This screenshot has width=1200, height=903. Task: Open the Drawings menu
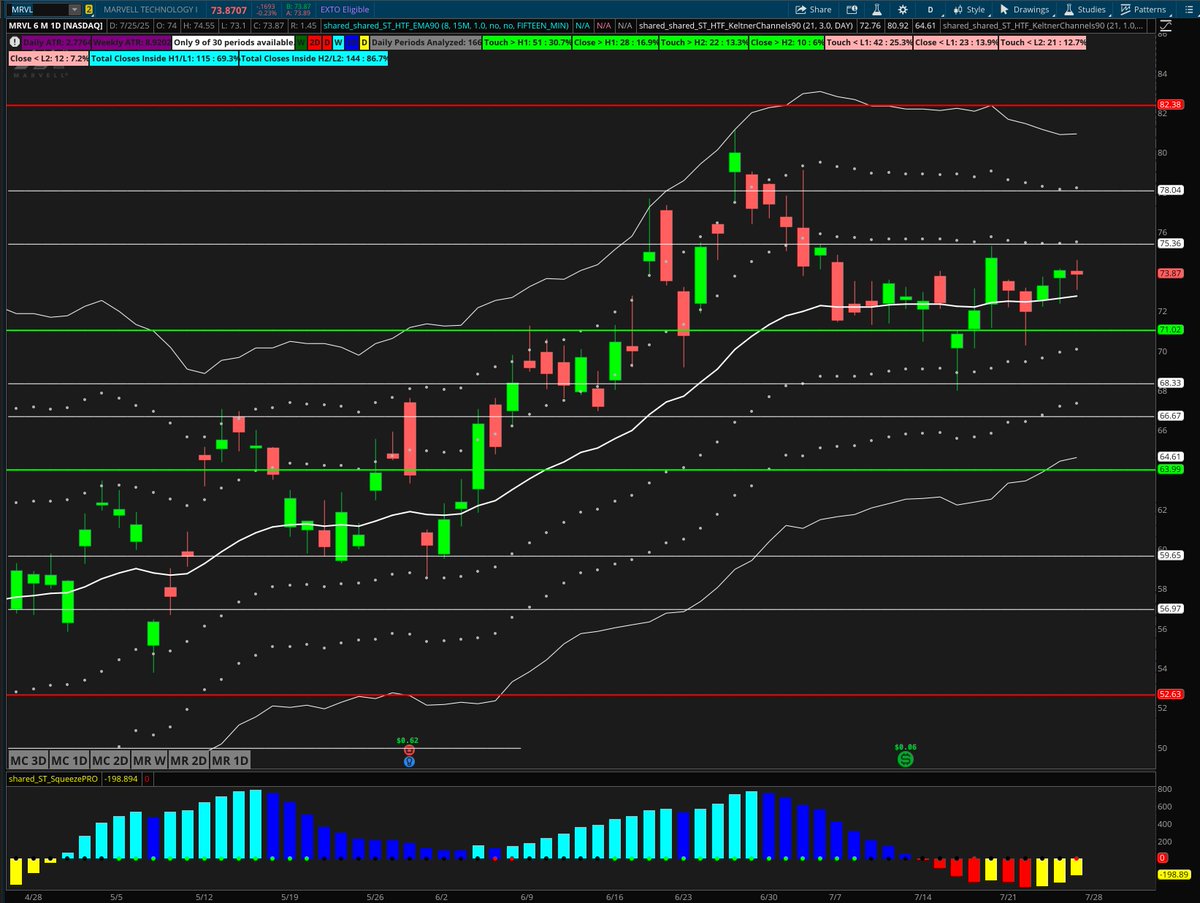pyautogui.click(x=1025, y=9)
